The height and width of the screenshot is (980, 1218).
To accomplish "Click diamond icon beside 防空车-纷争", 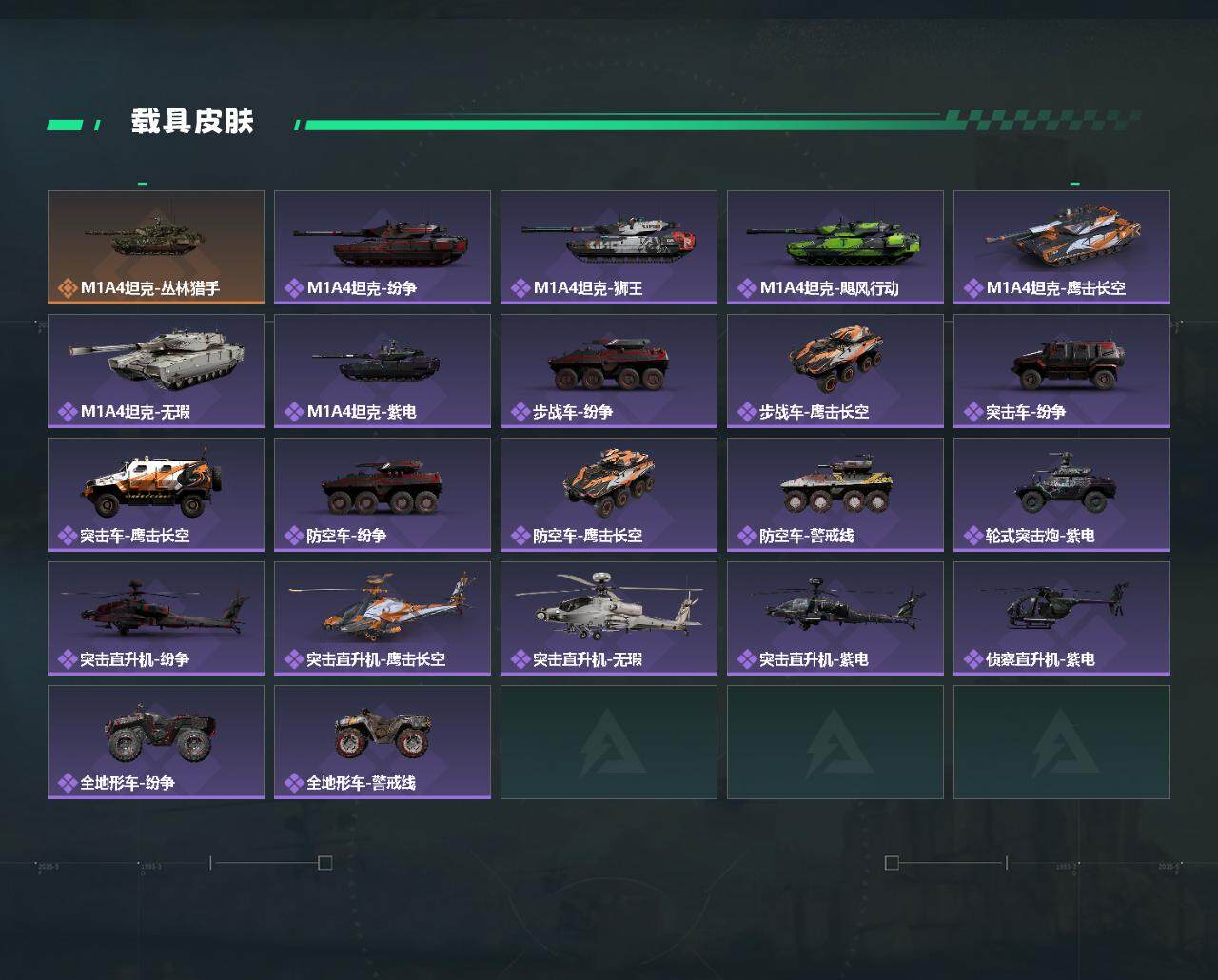I will (294, 536).
